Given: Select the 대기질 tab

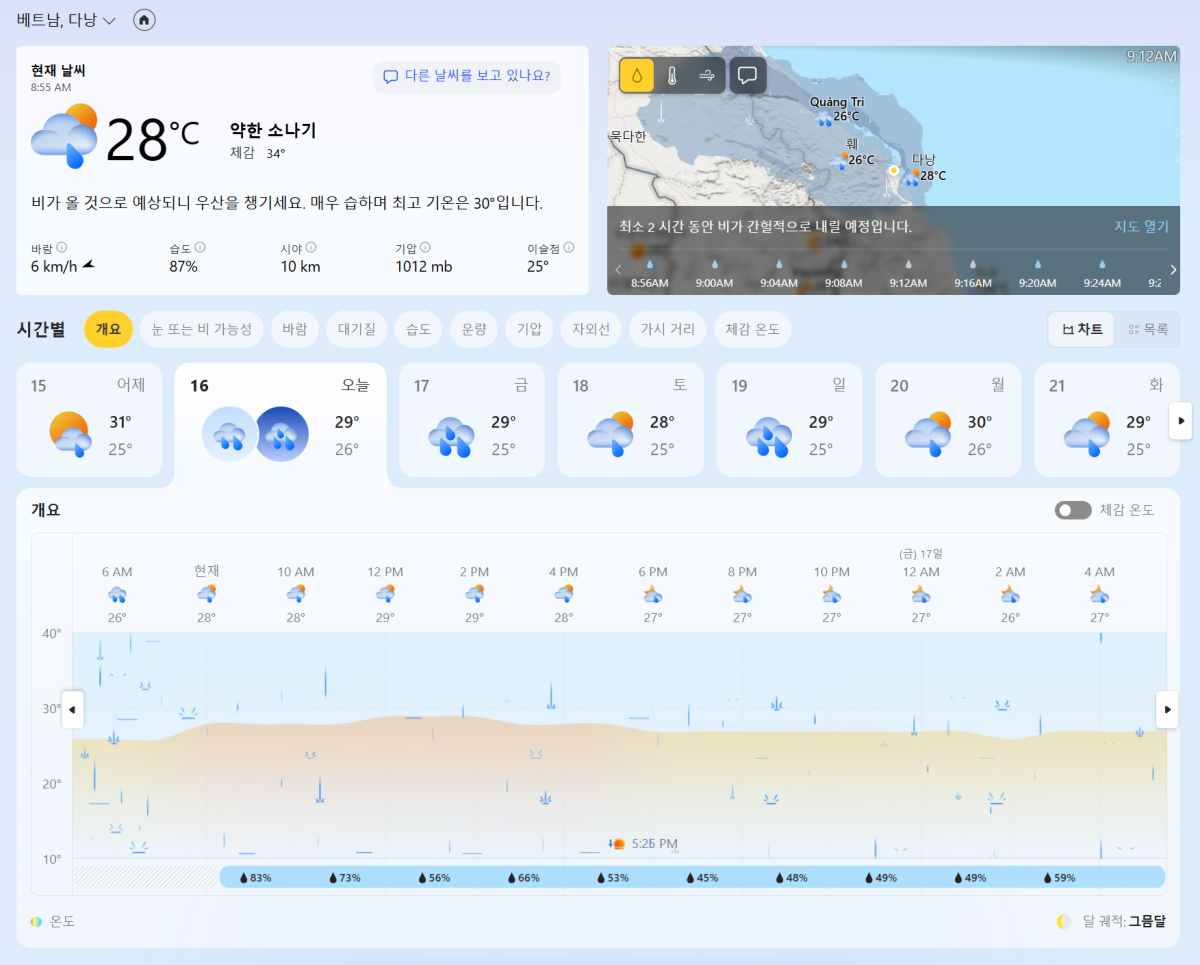Looking at the screenshot, I should coord(356,329).
